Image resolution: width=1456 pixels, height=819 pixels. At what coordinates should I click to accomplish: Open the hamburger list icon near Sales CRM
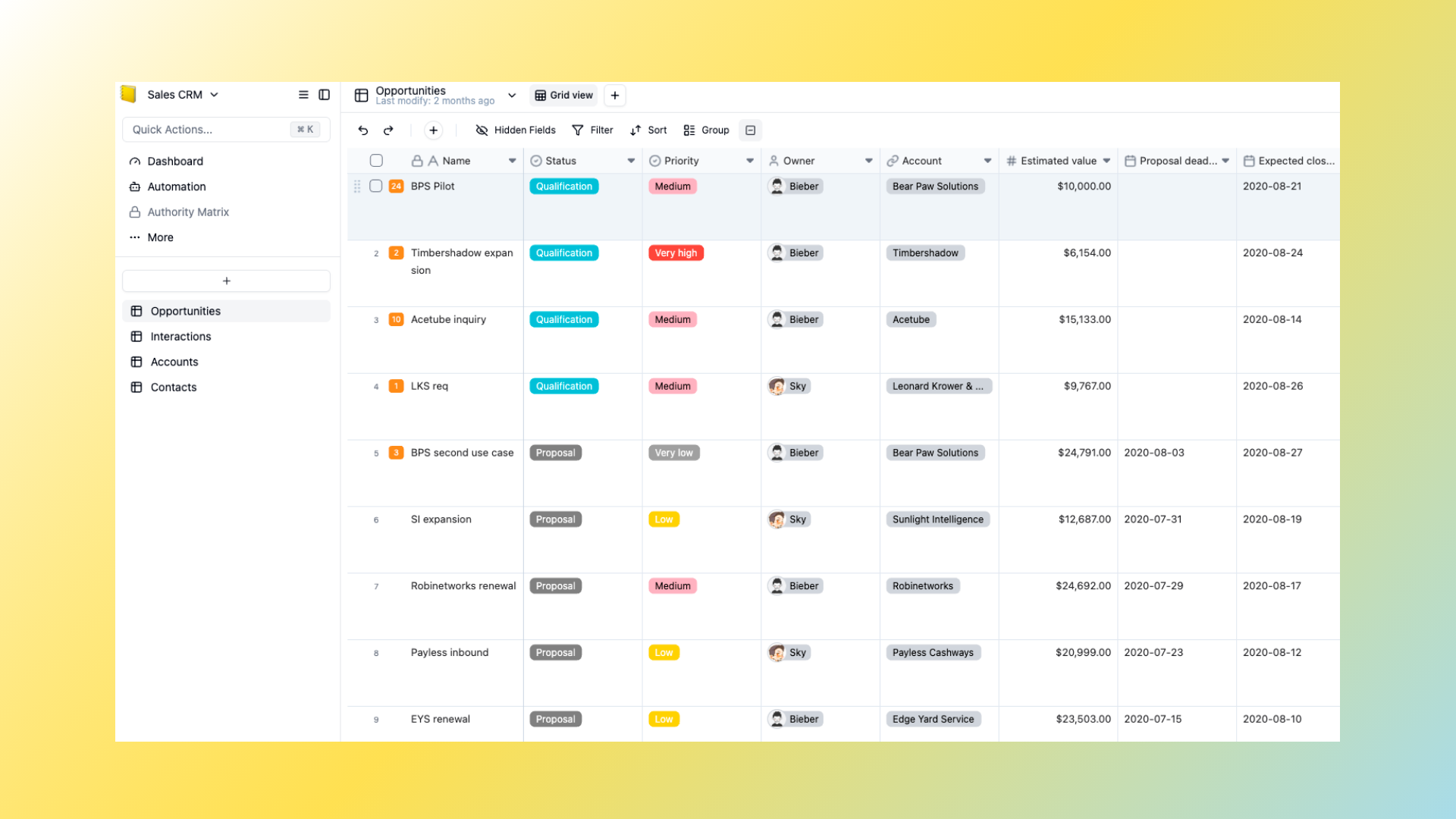tap(303, 95)
